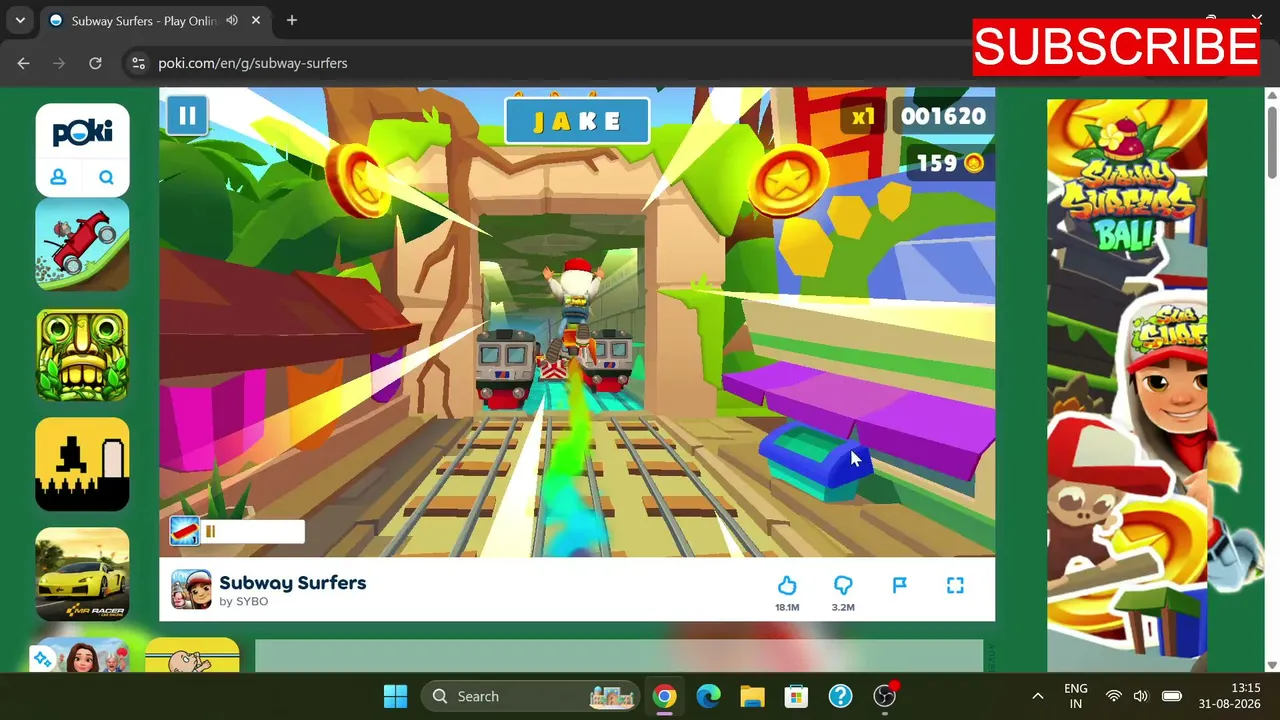Viewport: 1280px width, 720px height.
Task: Report the game using flag icon
Action: 899,585
